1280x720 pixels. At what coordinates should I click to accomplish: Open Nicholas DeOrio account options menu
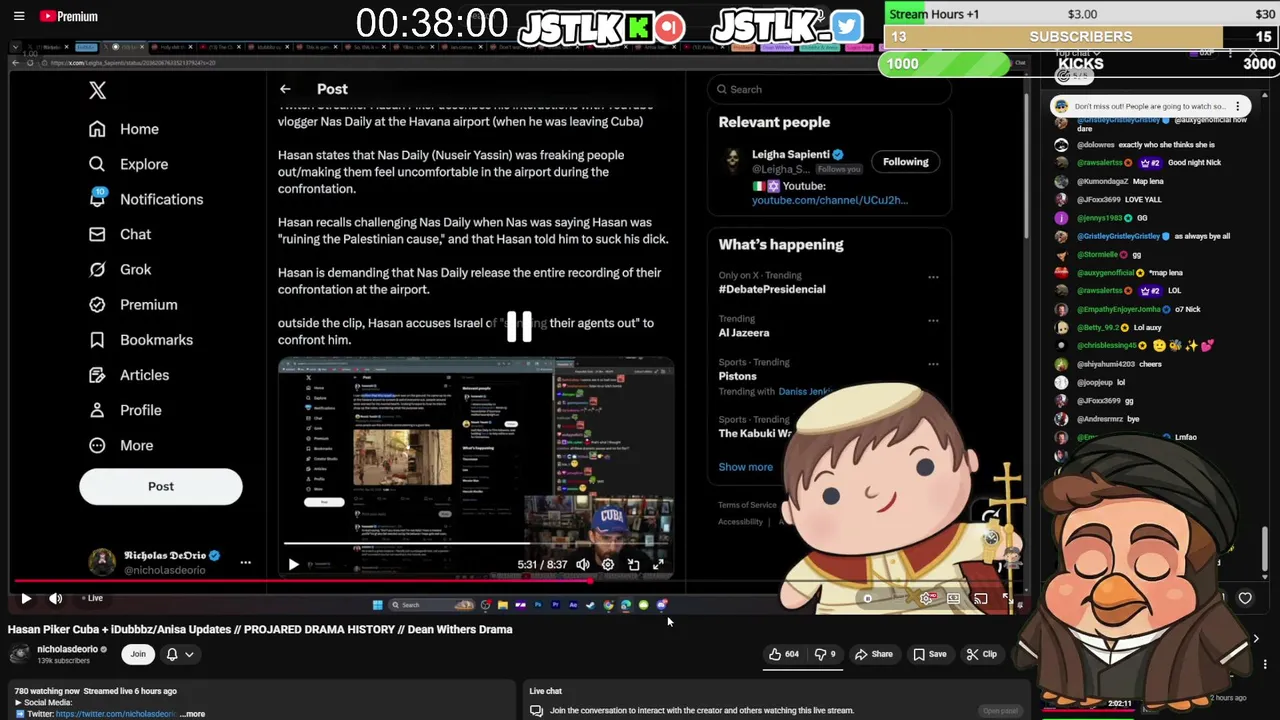pyautogui.click(x=245, y=562)
